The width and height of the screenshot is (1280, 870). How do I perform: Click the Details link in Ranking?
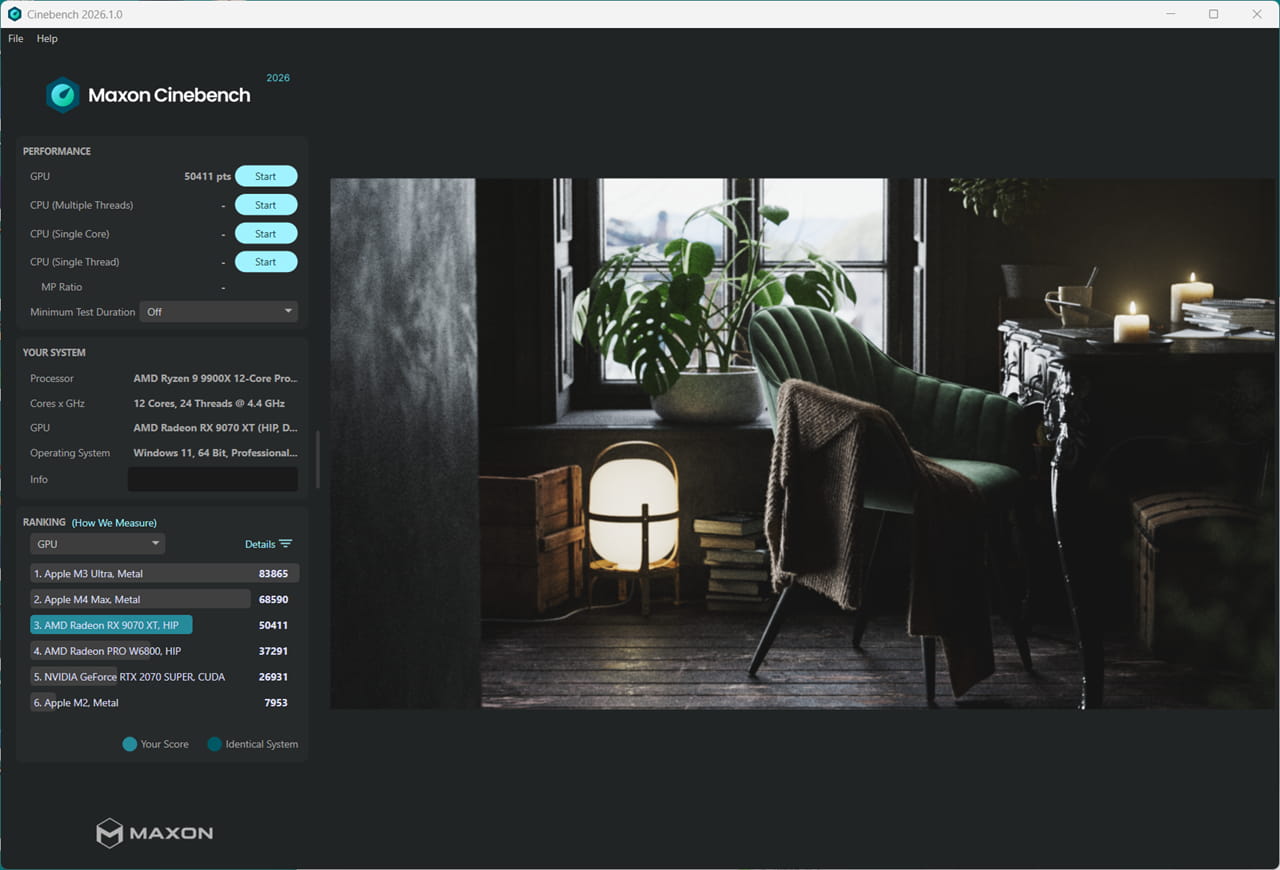coord(260,544)
